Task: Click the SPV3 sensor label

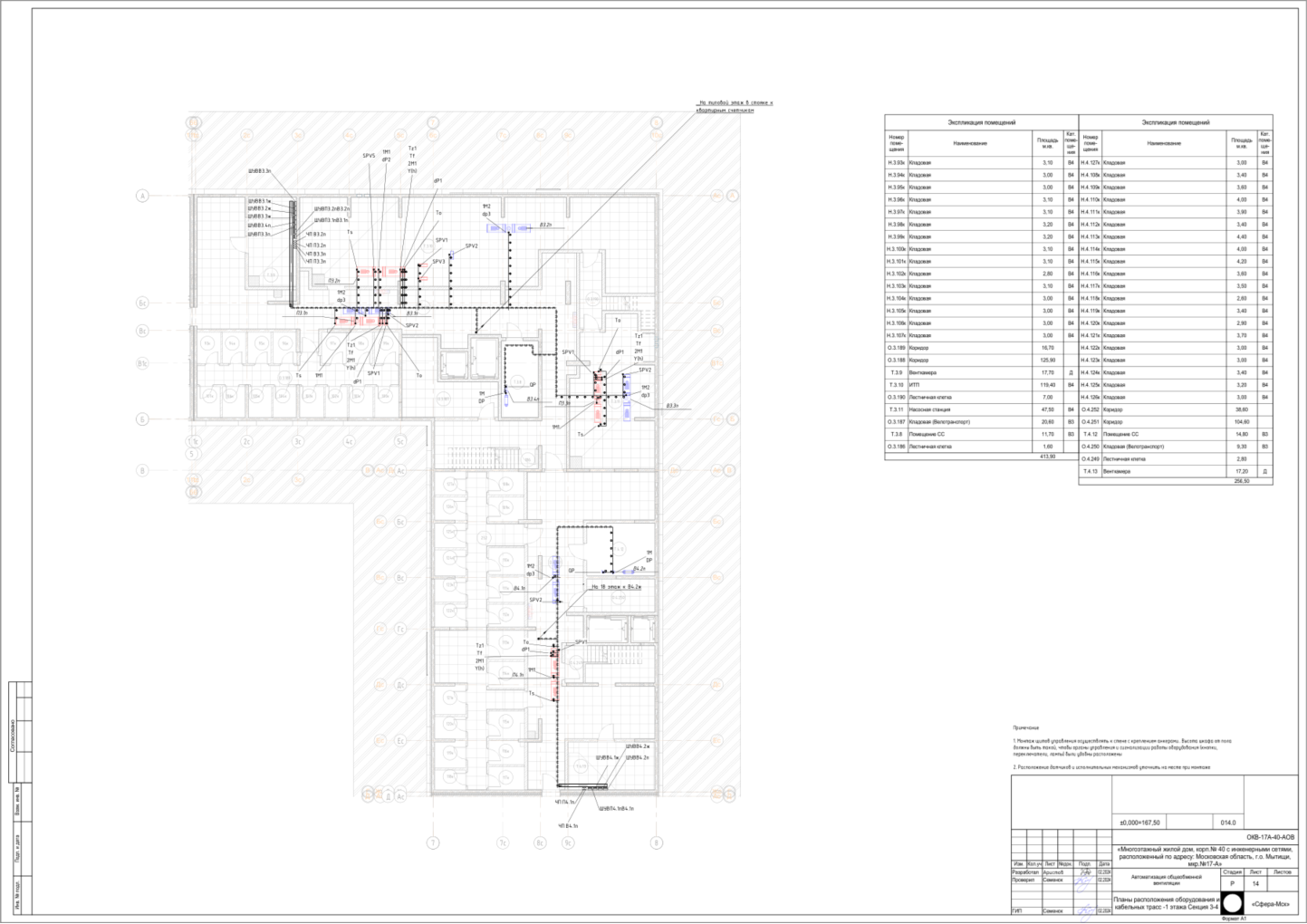Action: (x=438, y=262)
